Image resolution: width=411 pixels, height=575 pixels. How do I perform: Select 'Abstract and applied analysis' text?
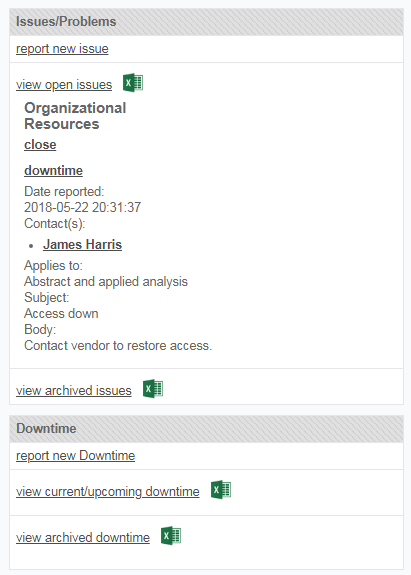(106, 282)
